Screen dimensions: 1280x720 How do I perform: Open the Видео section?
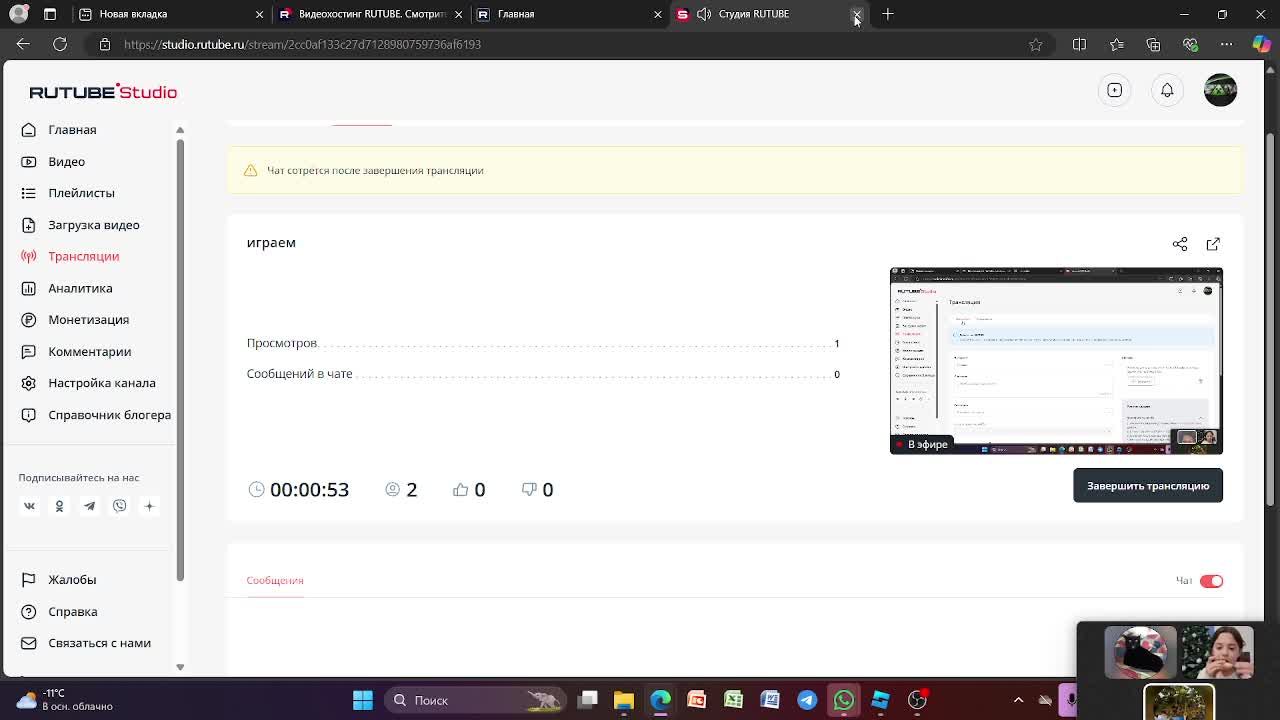(x=66, y=161)
